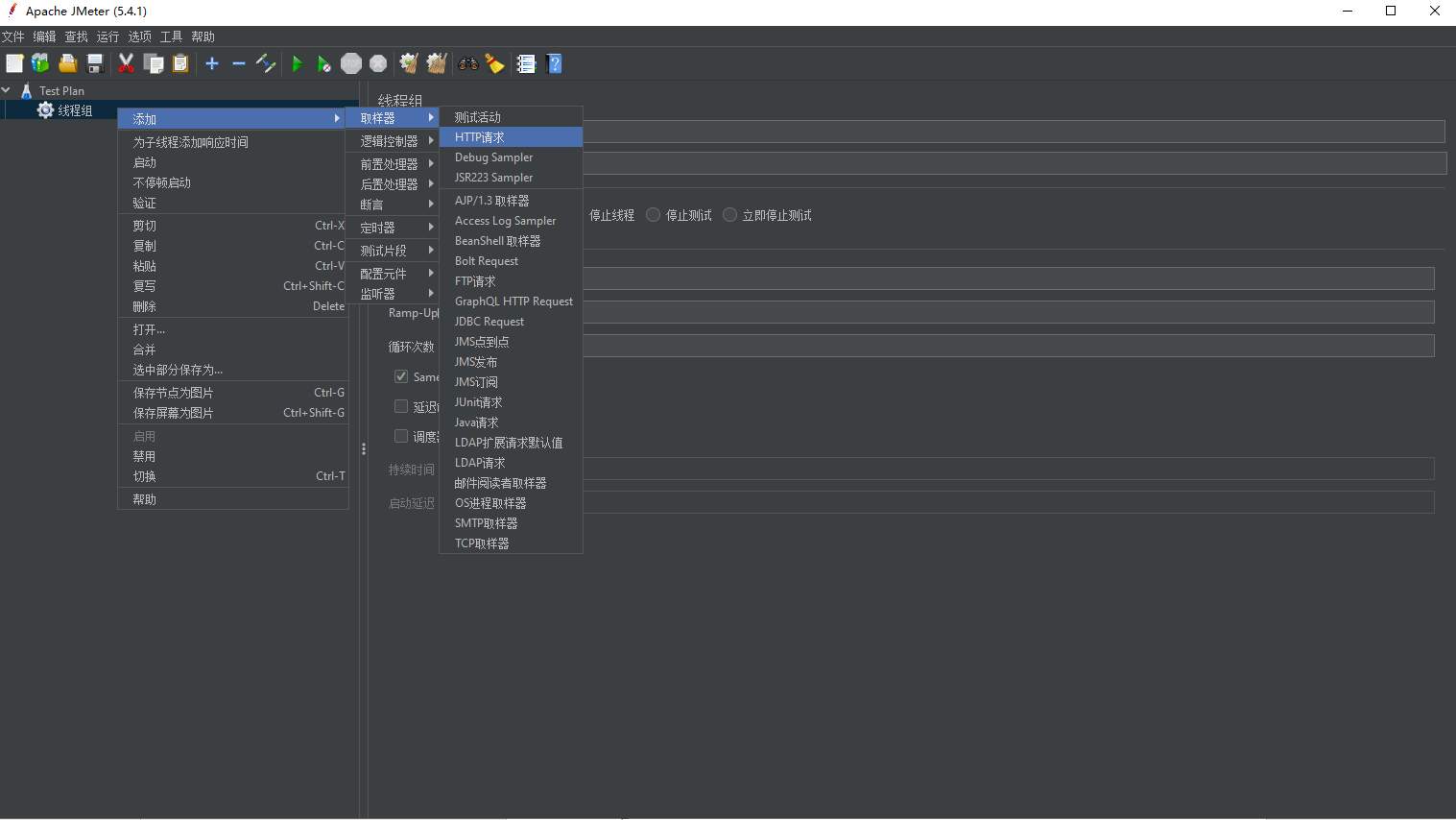The image size is (1456, 820).
Task: Click the panel divider dots handle
Action: pos(364,448)
